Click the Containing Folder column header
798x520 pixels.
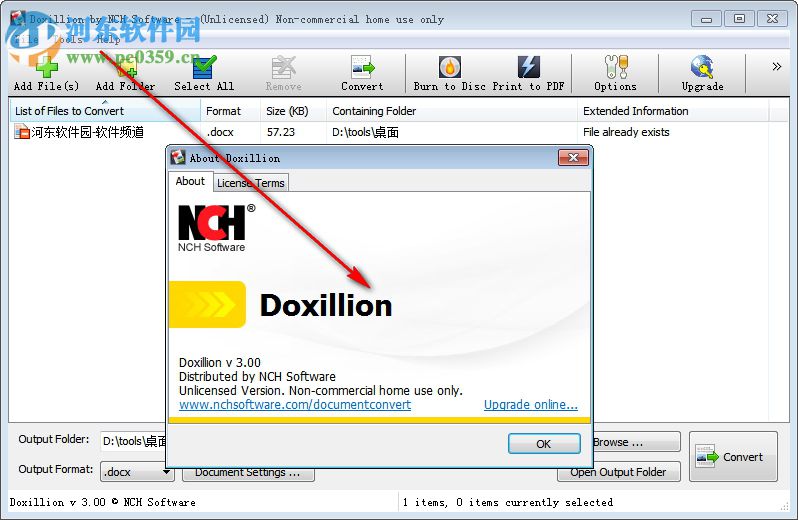click(452, 111)
